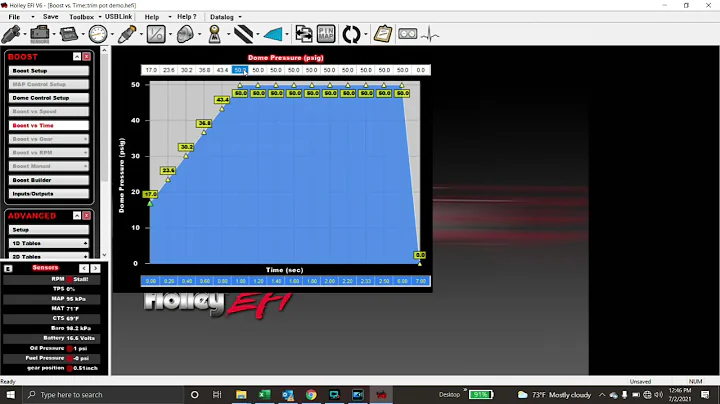720x404 pixels.
Task: Expand dropdown arrow beside gauge dial icon
Action: 112,34
